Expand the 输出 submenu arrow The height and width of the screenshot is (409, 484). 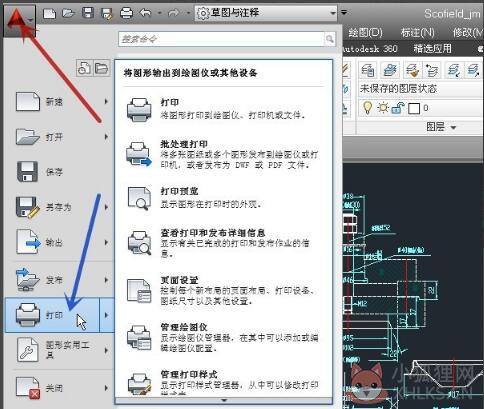point(106,242)
